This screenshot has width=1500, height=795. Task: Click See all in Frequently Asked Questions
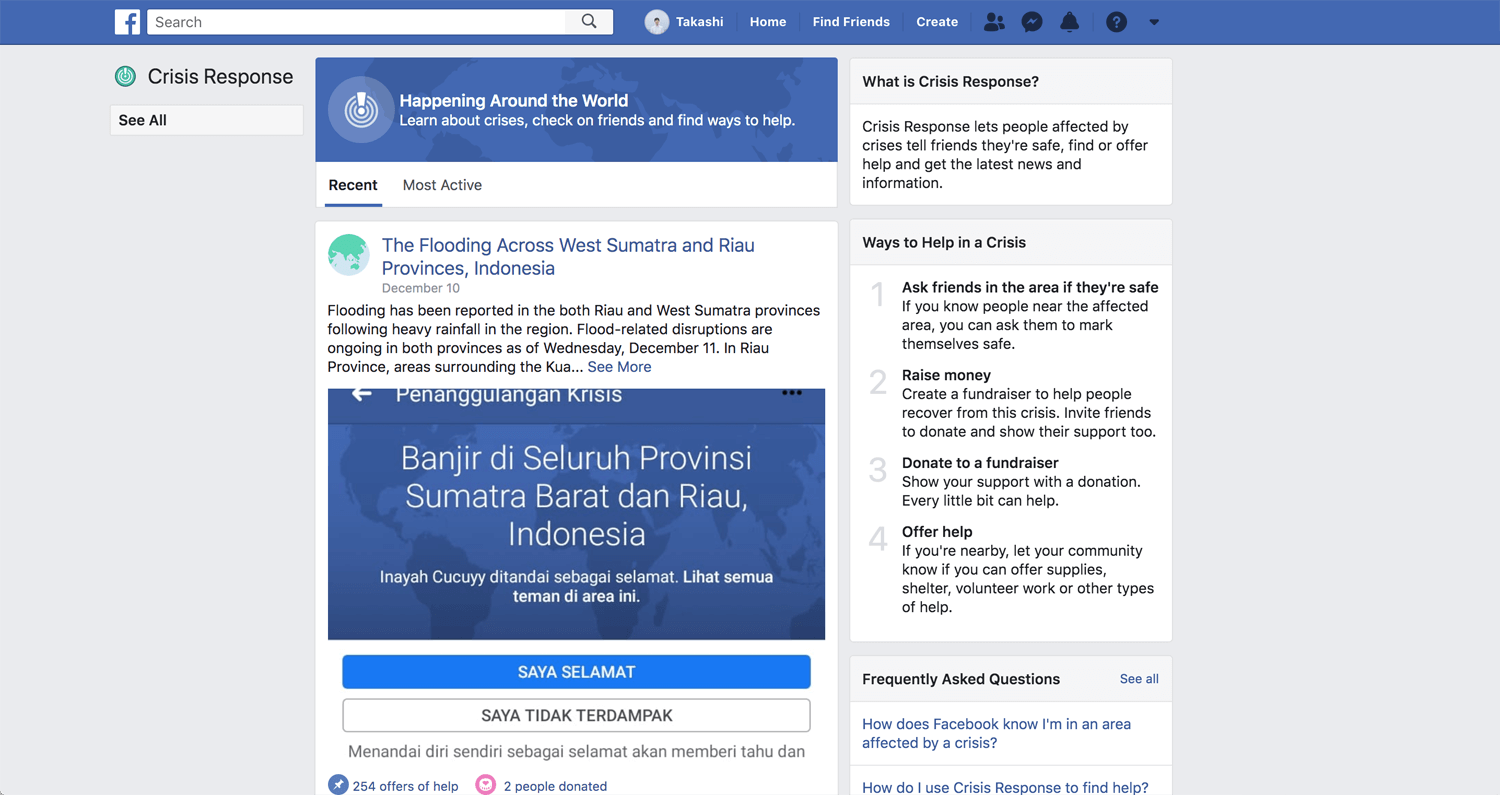point(1139,679)
